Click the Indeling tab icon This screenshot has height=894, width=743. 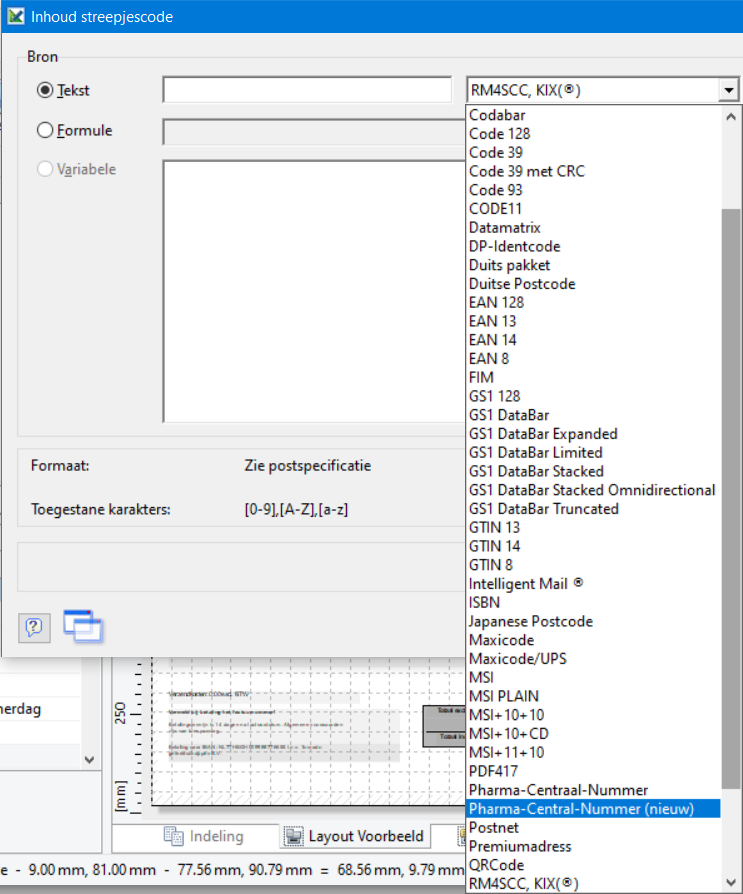(173, 836)
